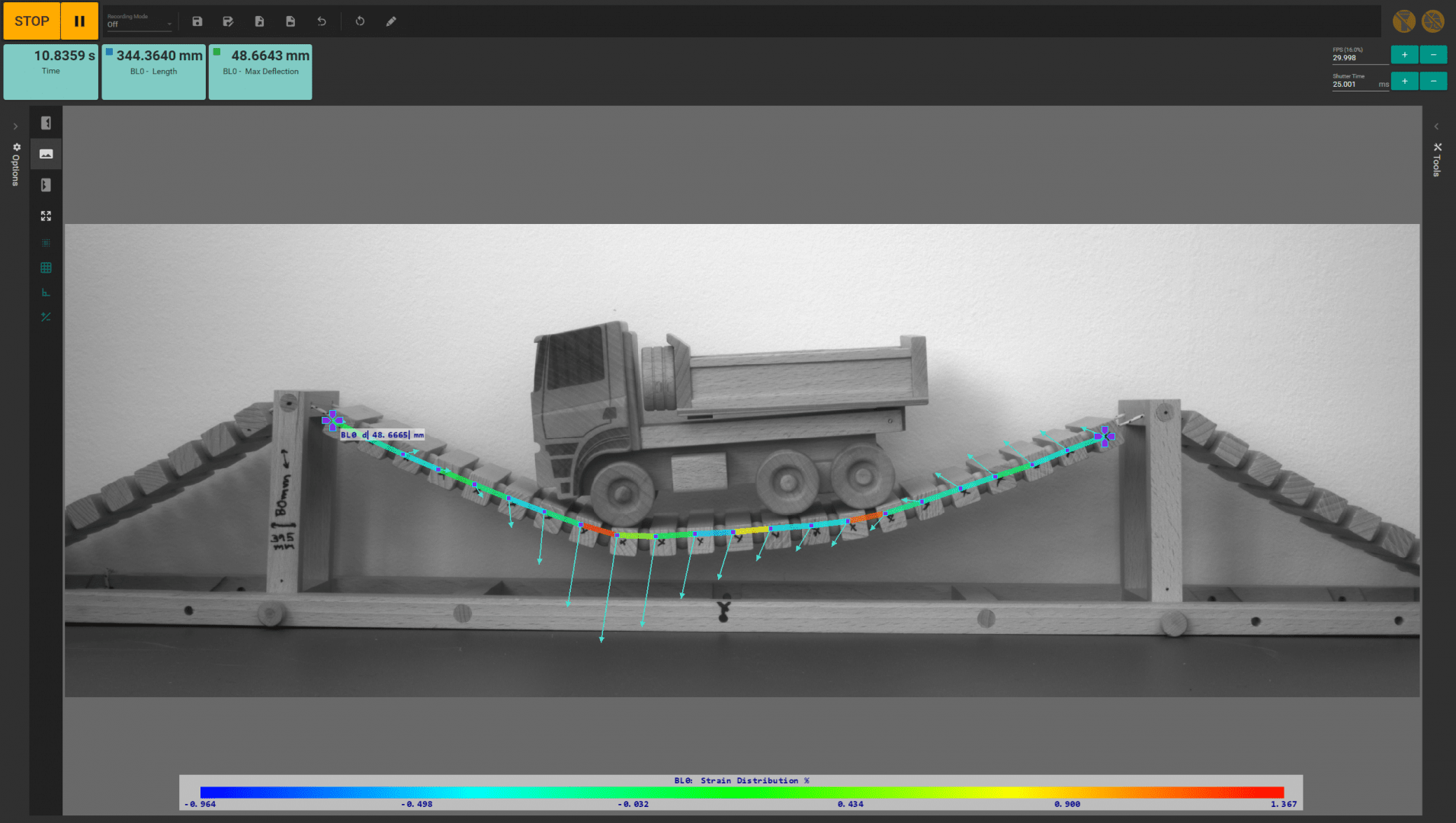1456x823 pixels.
Task: Click the FPS value field
Action: tap(1358, 58)
